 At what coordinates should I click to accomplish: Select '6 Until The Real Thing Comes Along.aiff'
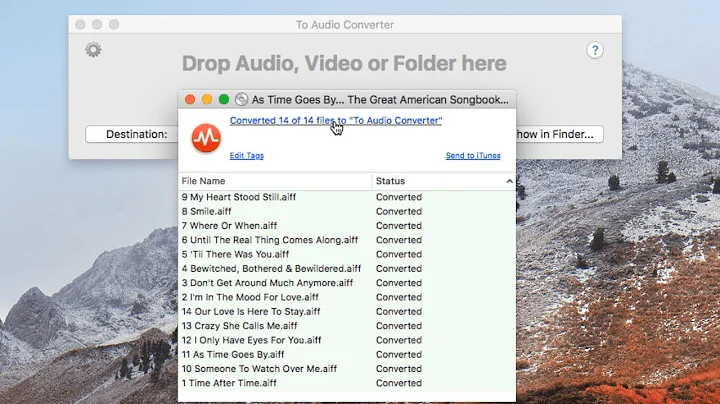pos(347,240)
